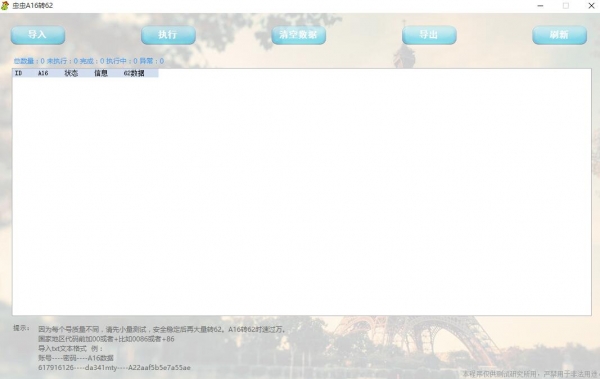Select the A16 column header
600x379 pixels.
click(x=43, y=73)
